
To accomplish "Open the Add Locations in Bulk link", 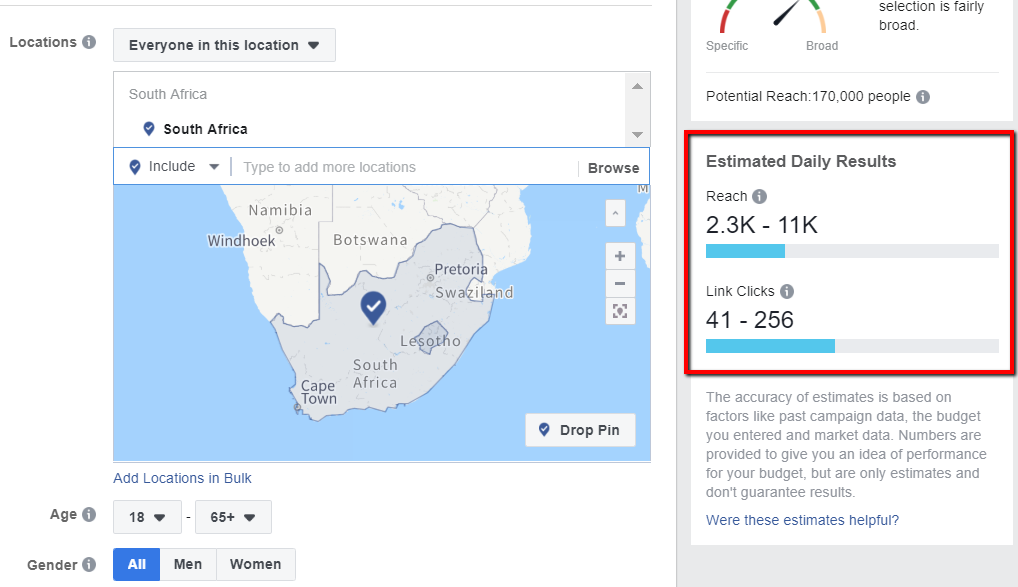I will 182,478.
